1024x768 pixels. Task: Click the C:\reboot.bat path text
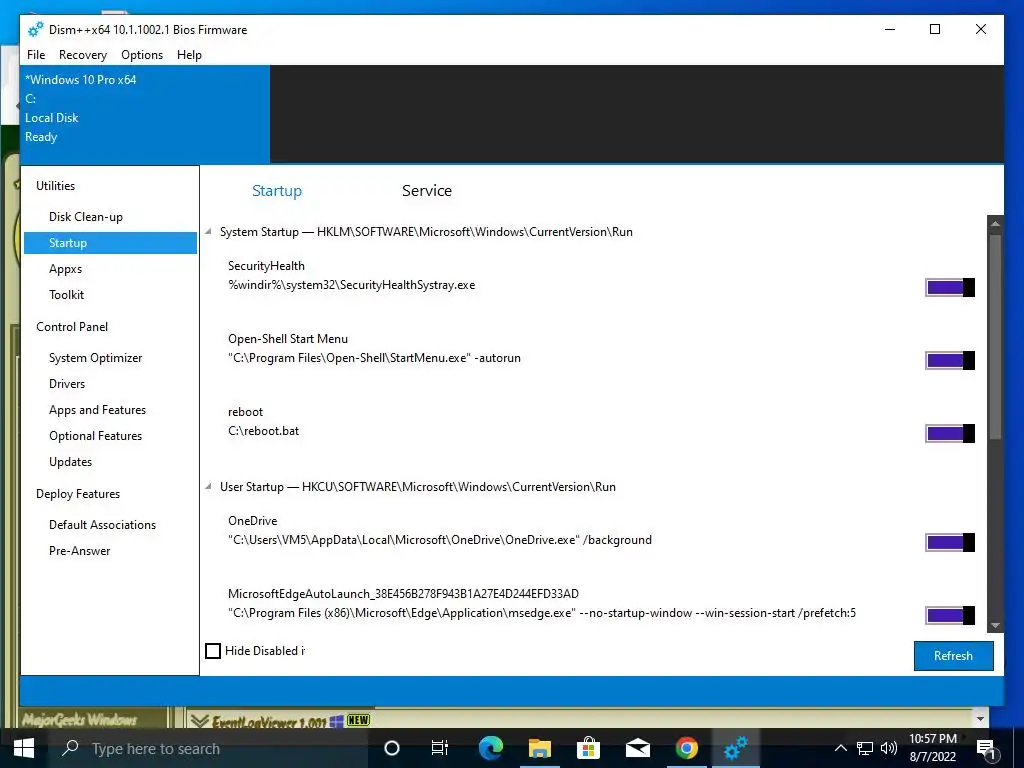(x=263, y=432)
